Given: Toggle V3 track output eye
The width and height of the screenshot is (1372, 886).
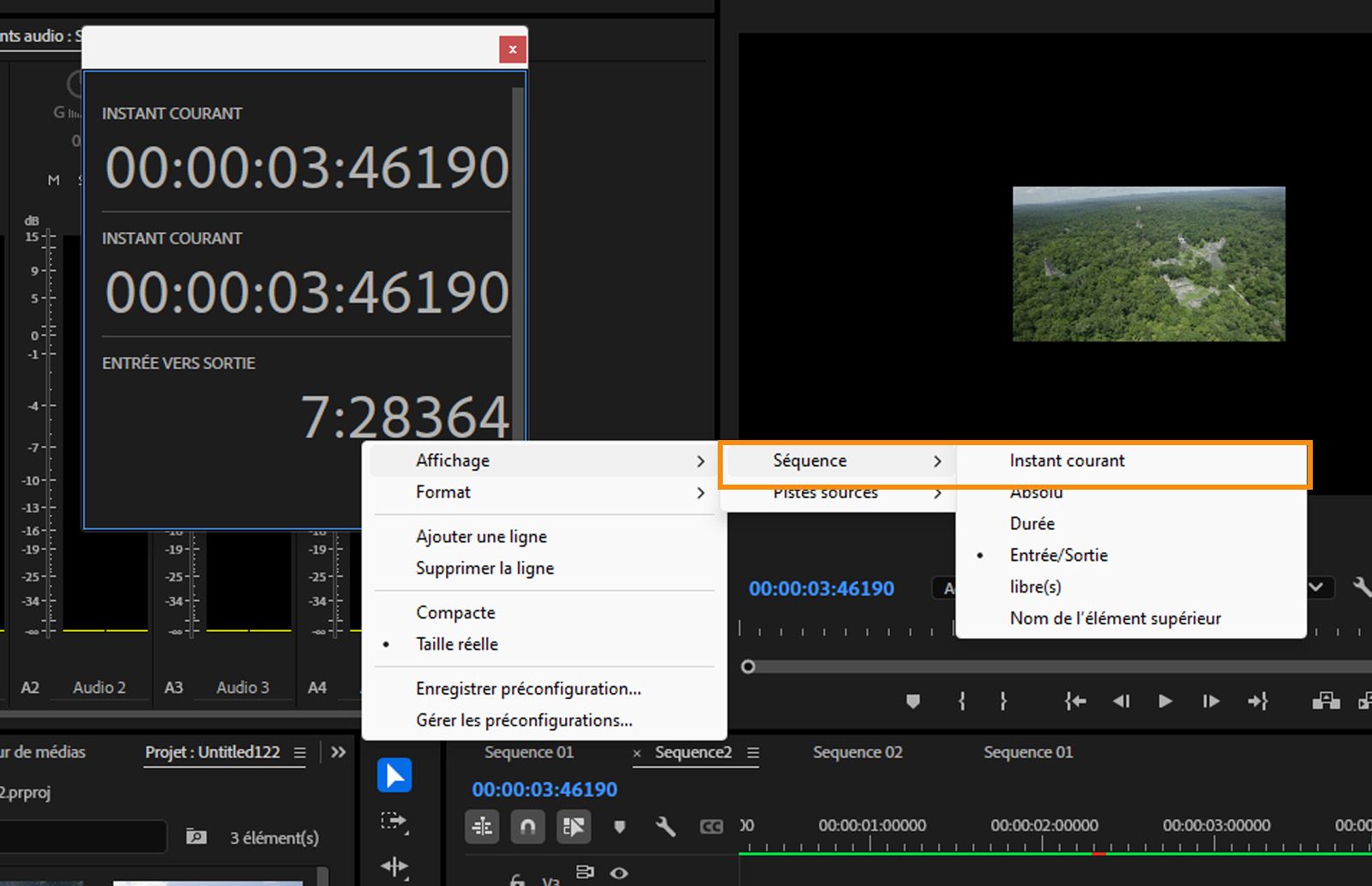Looking at the screenshot, I should tap(619, 873).
